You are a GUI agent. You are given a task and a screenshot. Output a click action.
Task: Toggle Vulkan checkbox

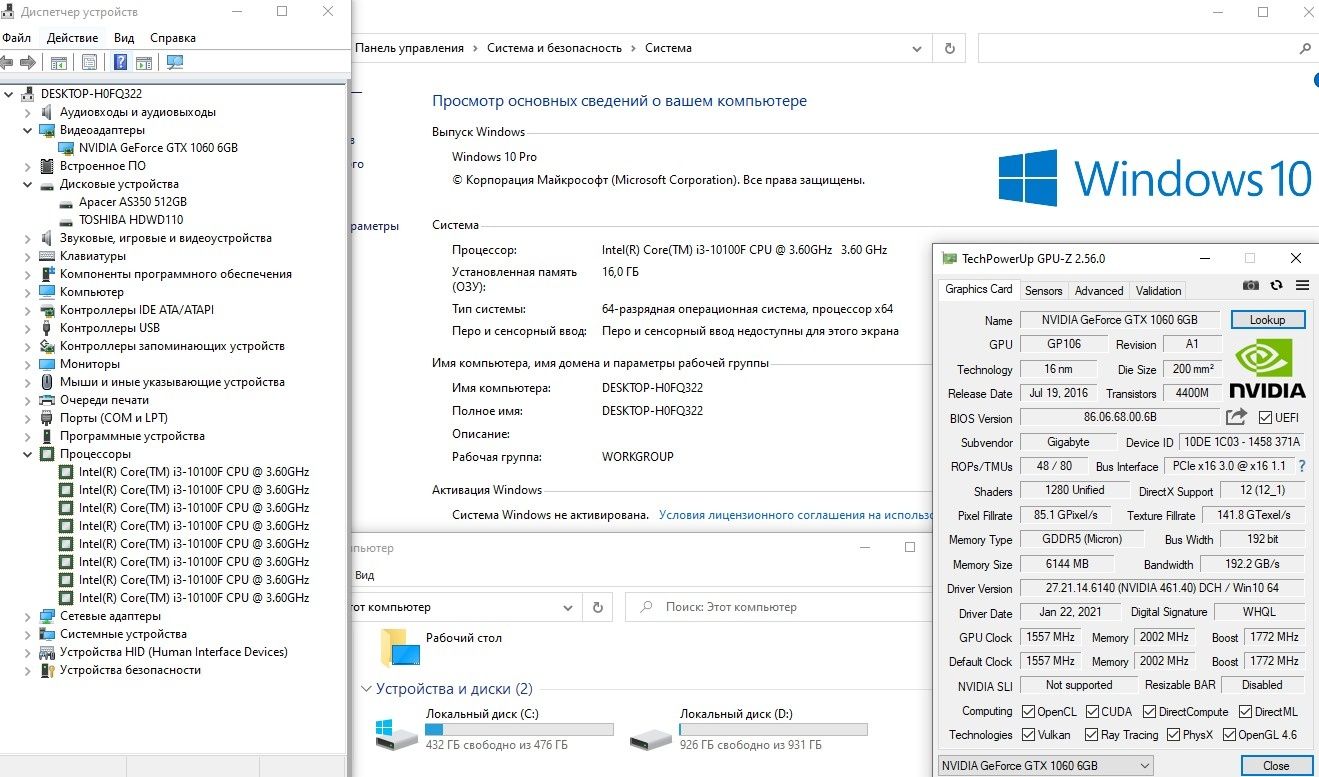(x=1028, y=735)
